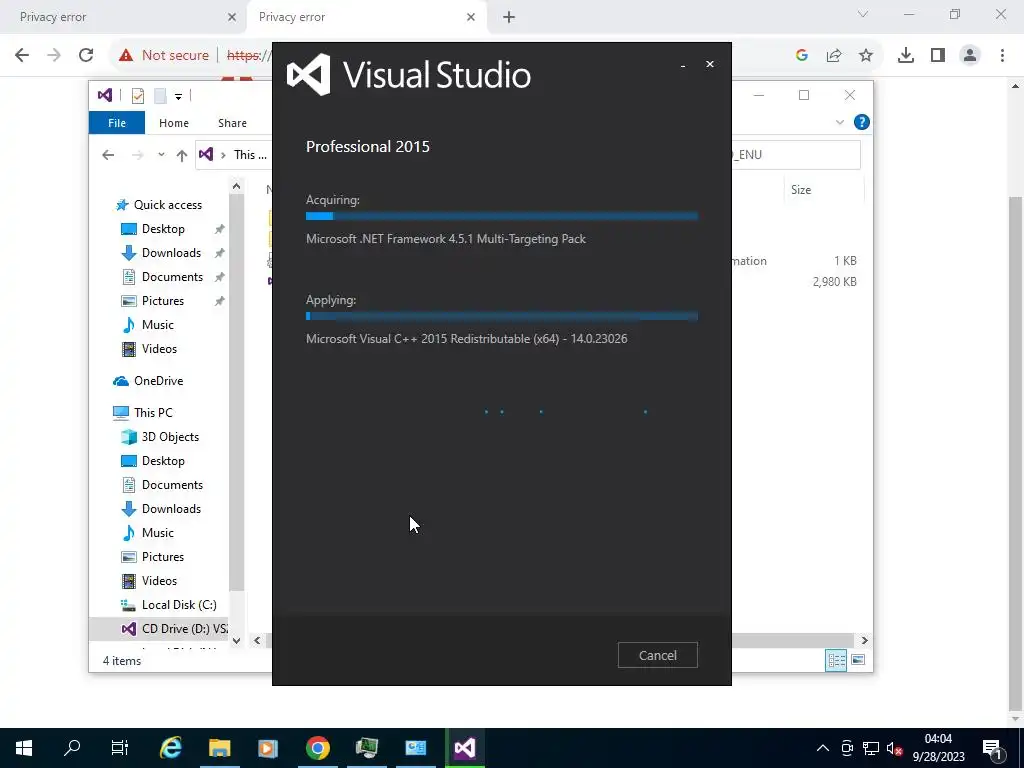Click Properties icon in Explorer quick access toolbar
Image resolution: width=1024 pixels, height=768 pixels.
(x=138, y=96)
